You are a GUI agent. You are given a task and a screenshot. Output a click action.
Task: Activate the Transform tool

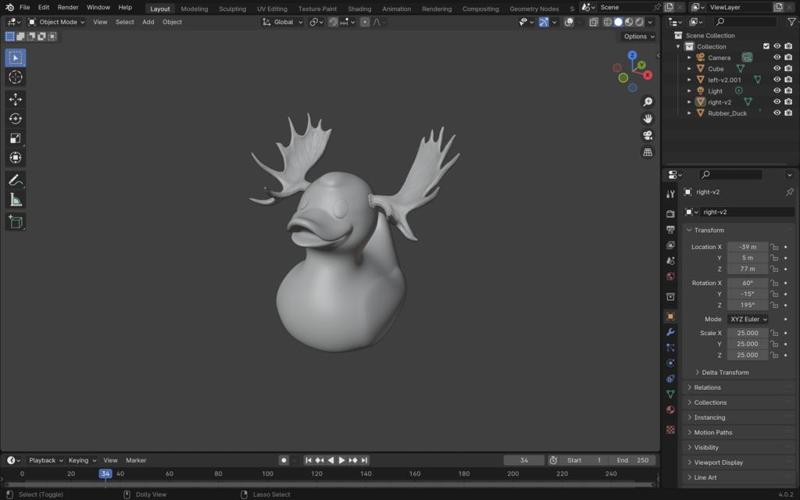coord(15,158)
